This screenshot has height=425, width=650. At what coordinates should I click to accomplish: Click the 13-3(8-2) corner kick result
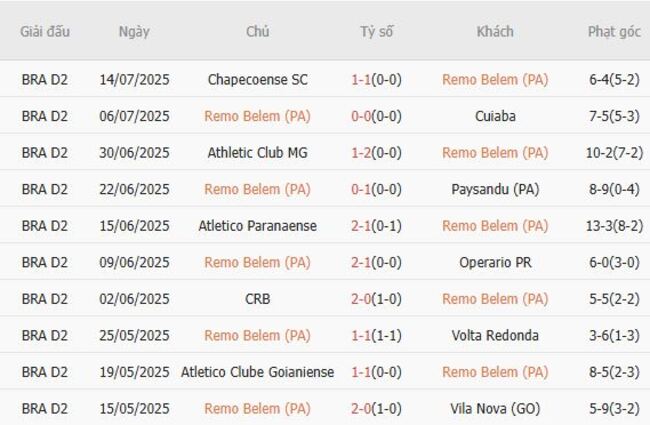[x=614, y=226]
